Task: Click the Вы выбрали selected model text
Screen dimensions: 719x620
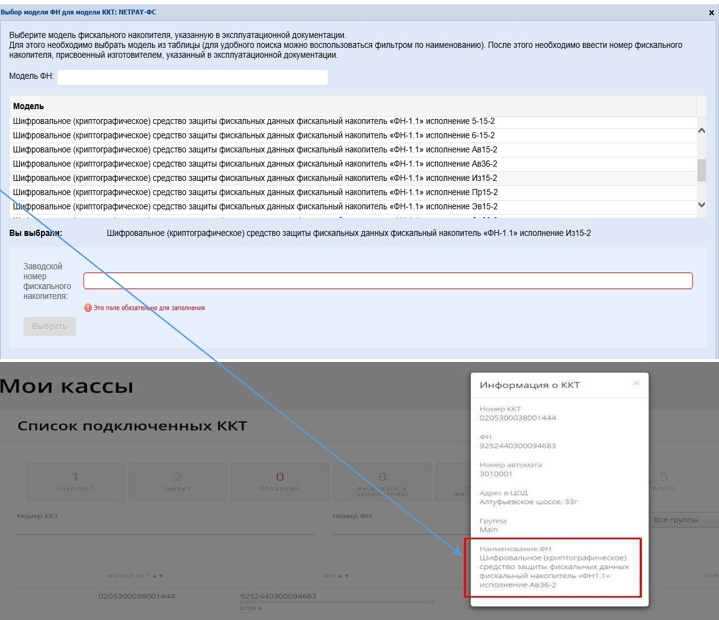Action: pyautogui.click(x=348, y=233)
